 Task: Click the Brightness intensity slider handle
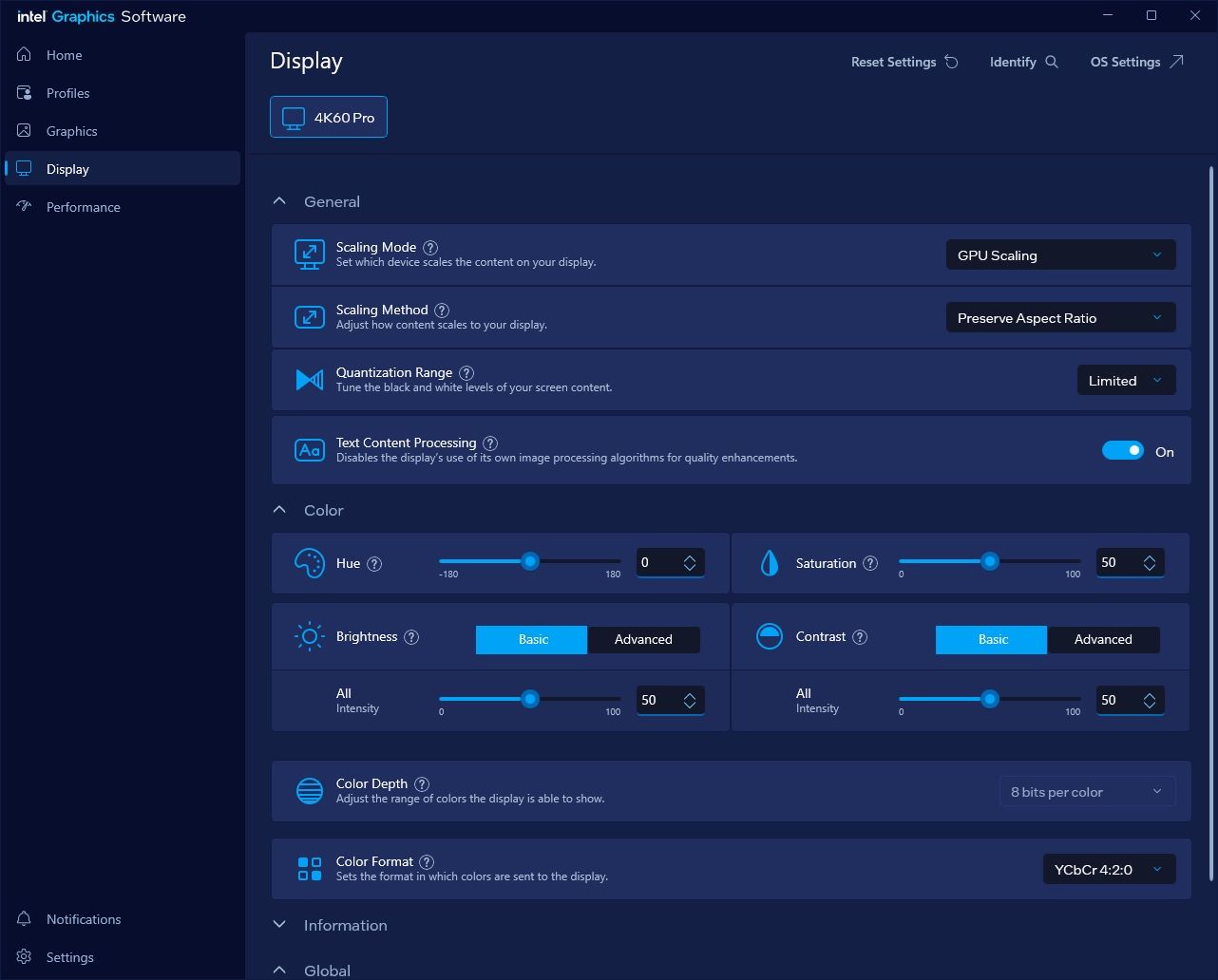click(530, 699)
